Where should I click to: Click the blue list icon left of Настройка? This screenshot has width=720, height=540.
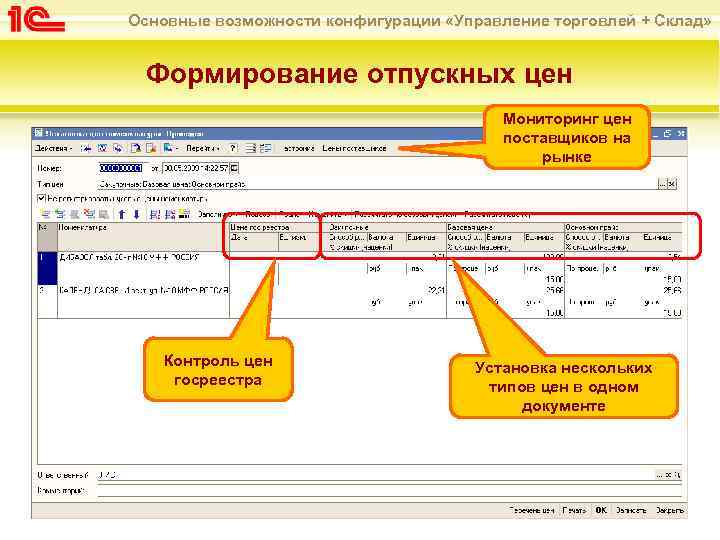[265, 148]
